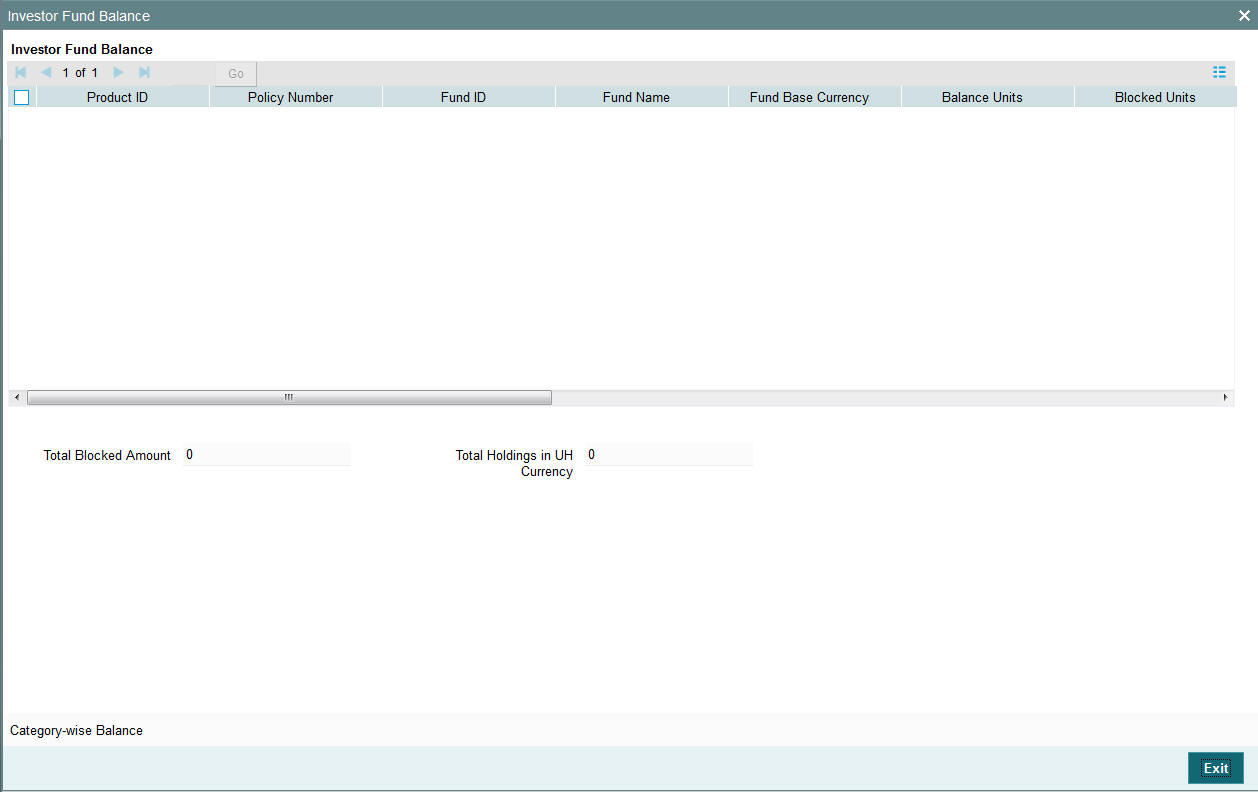Open the Category-wise Balance link

click(76, 730)
